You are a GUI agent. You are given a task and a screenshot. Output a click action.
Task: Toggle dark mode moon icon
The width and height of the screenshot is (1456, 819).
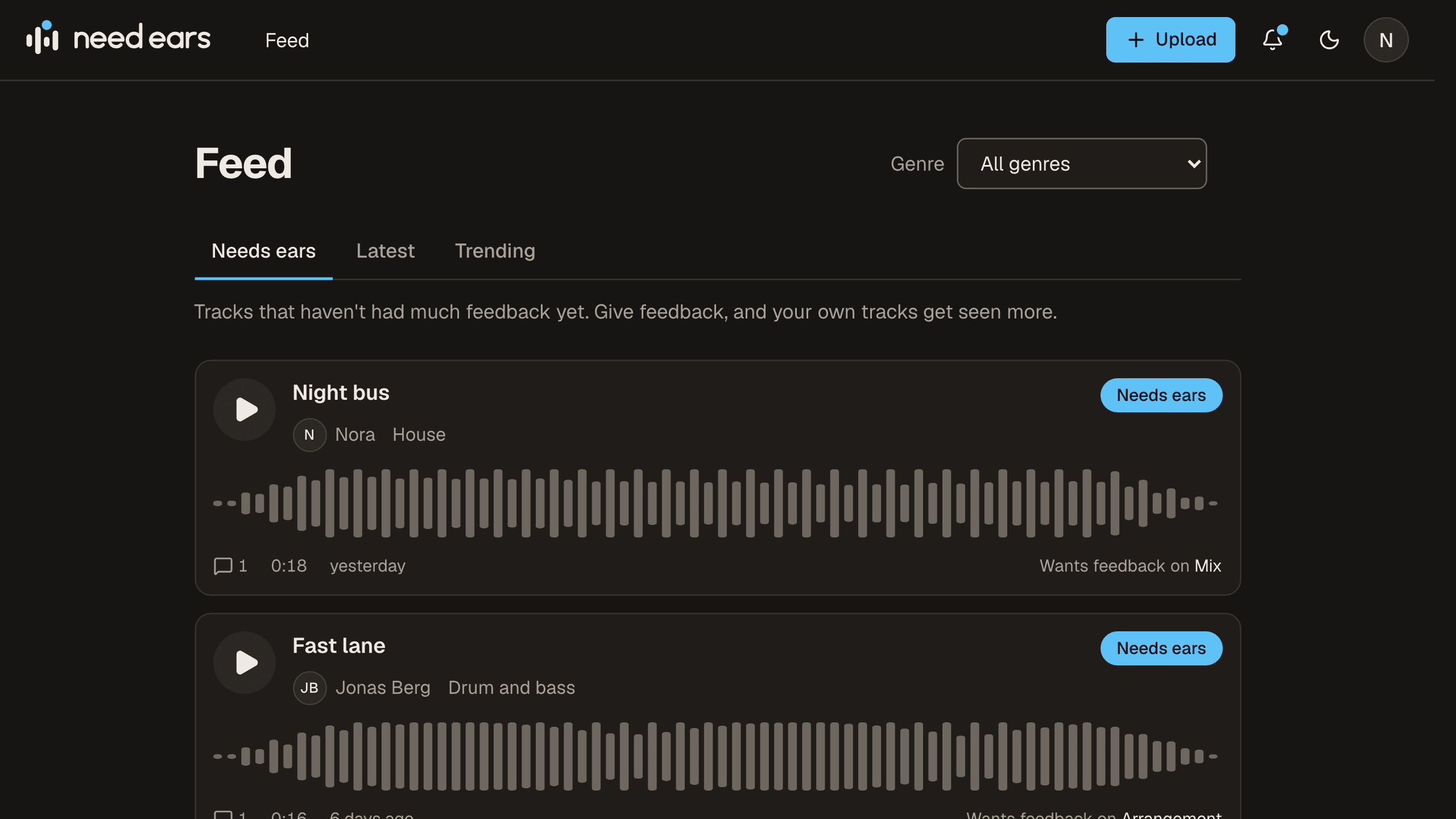tap(1329, 40)
